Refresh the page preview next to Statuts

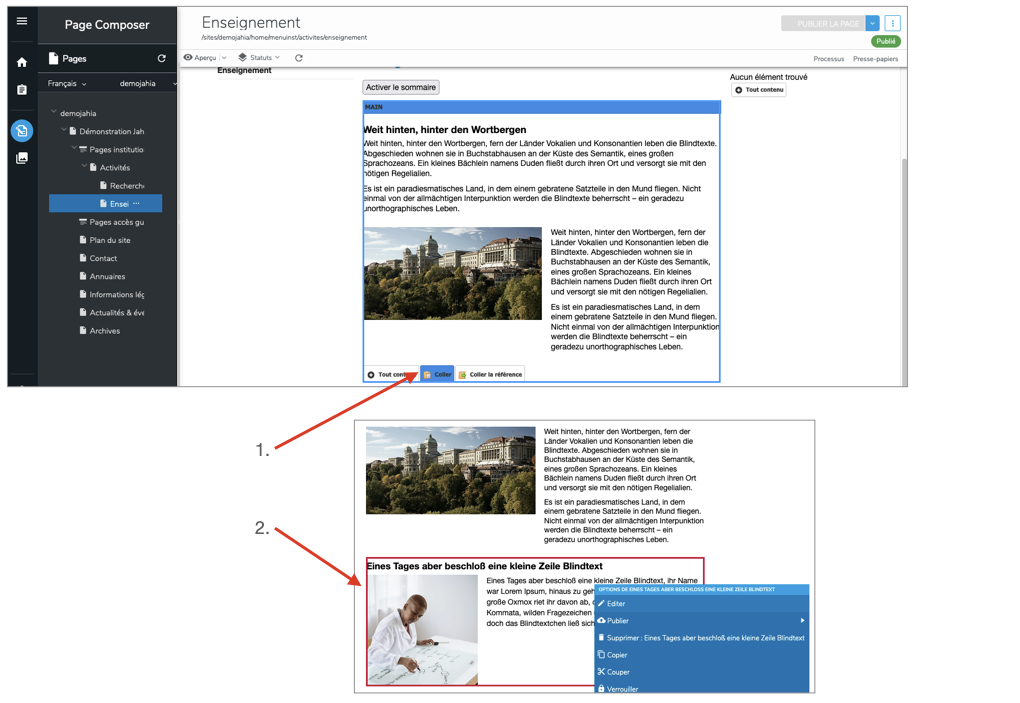click(x=298, y=58)
